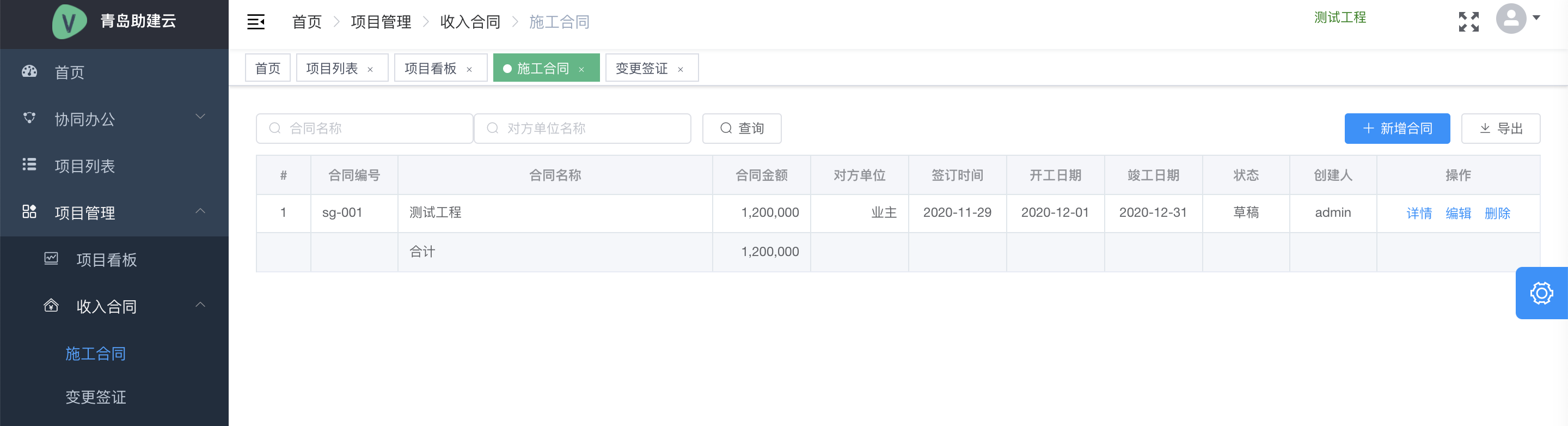Viewport: 1568px width, 426px height.
Task: Open 详情 for contract sg-001
Action: point(1418,214)
